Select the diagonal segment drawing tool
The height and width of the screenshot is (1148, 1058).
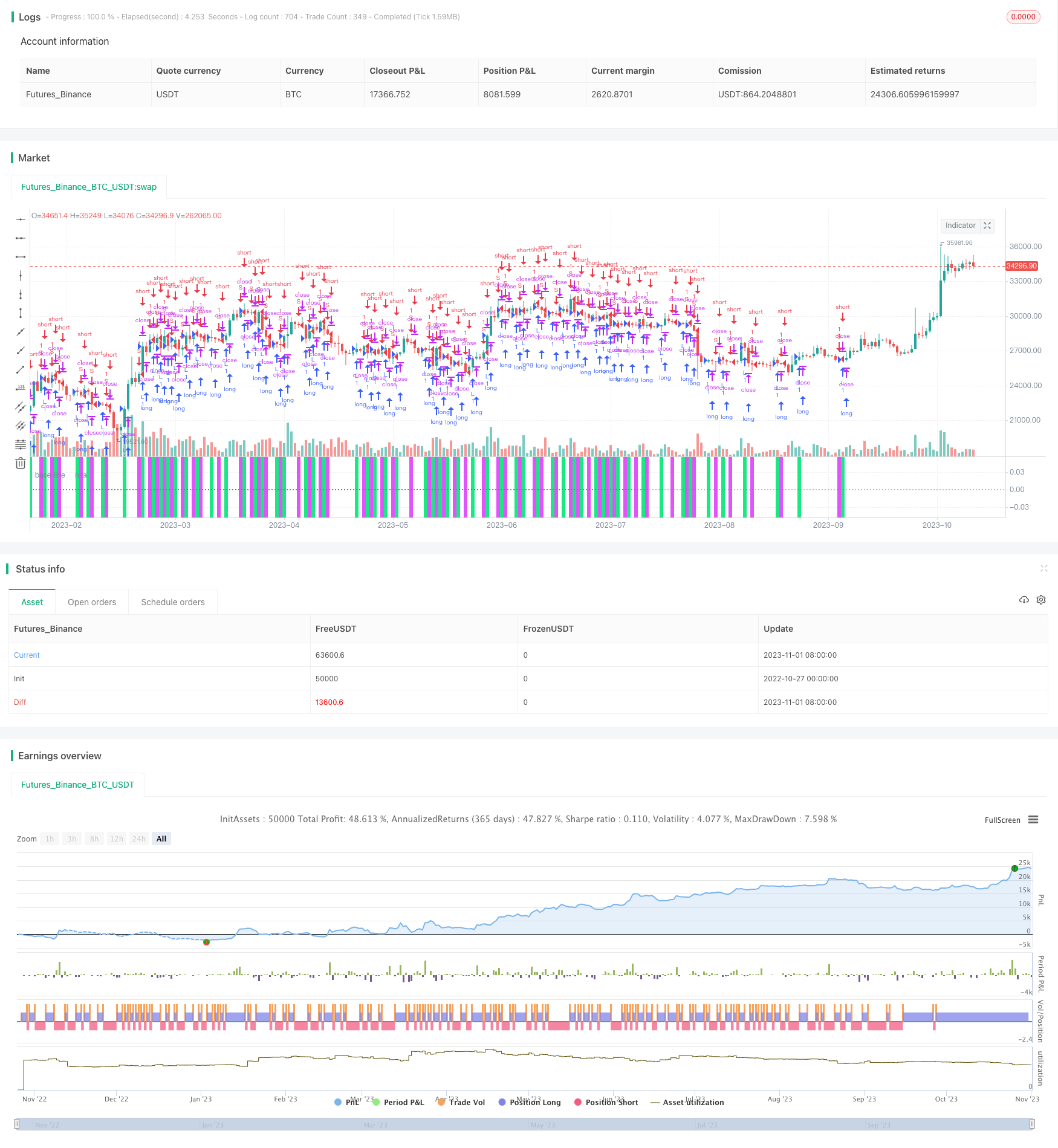21,369
